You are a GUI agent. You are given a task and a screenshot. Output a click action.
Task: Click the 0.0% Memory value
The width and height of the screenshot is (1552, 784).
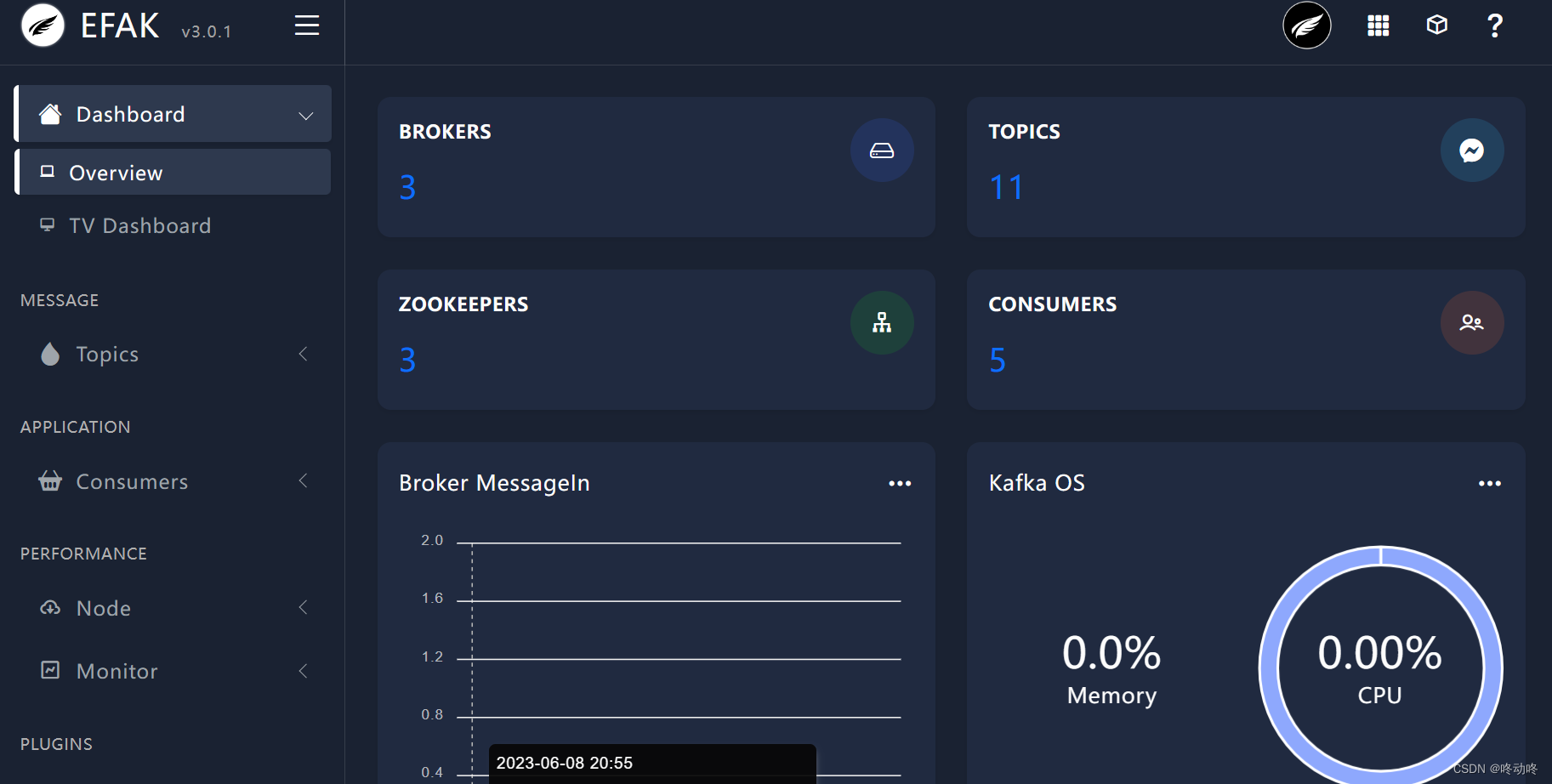pyautogui.click(x=1111, y=653)
